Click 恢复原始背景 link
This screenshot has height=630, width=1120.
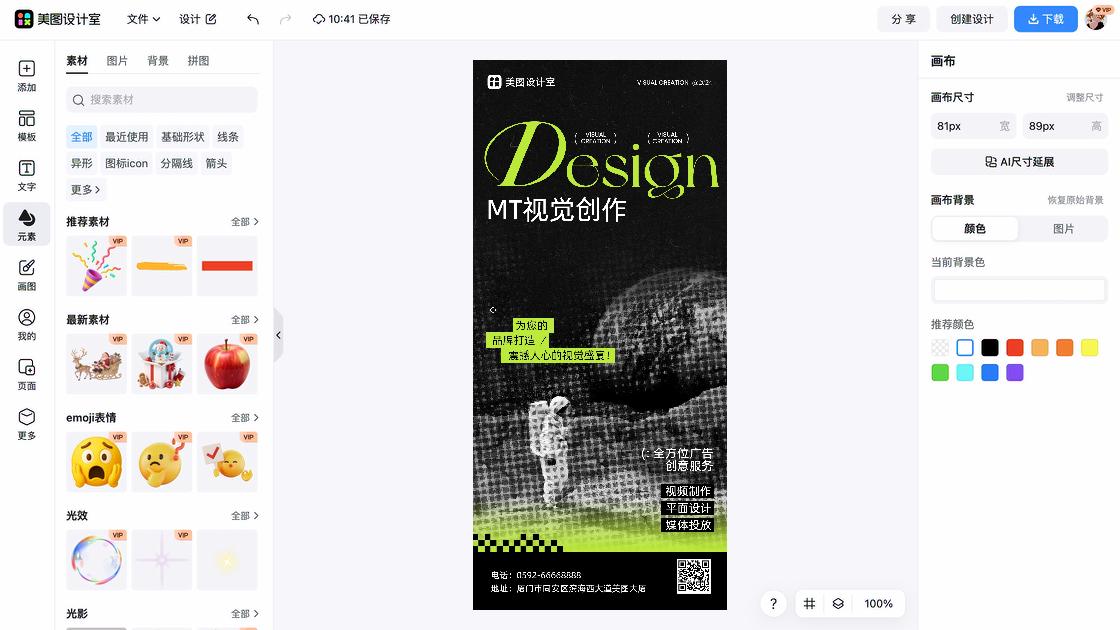coord(1076,200)
